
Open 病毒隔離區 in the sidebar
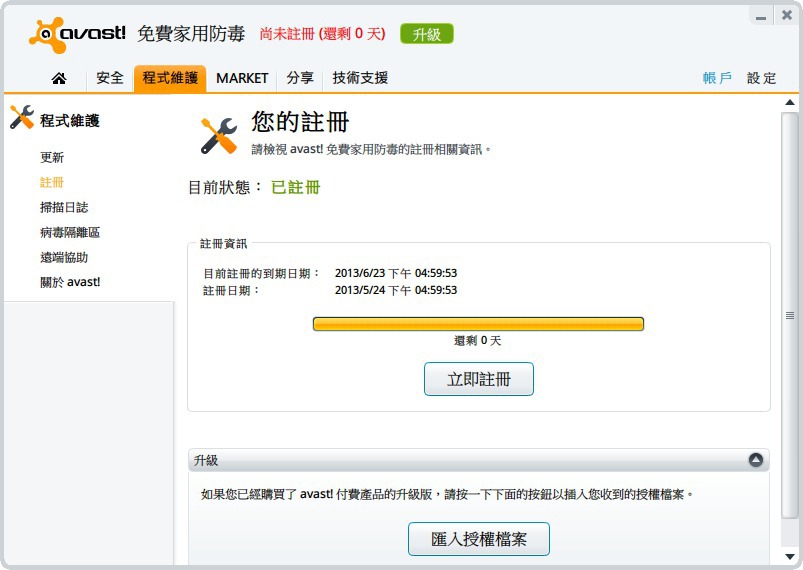[x=70, y=233]
